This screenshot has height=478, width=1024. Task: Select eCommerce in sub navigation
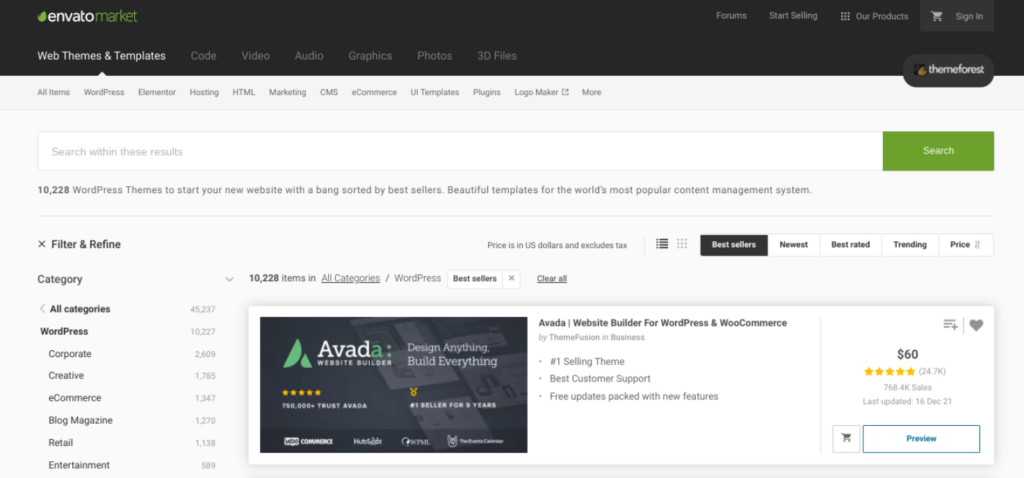374,92
